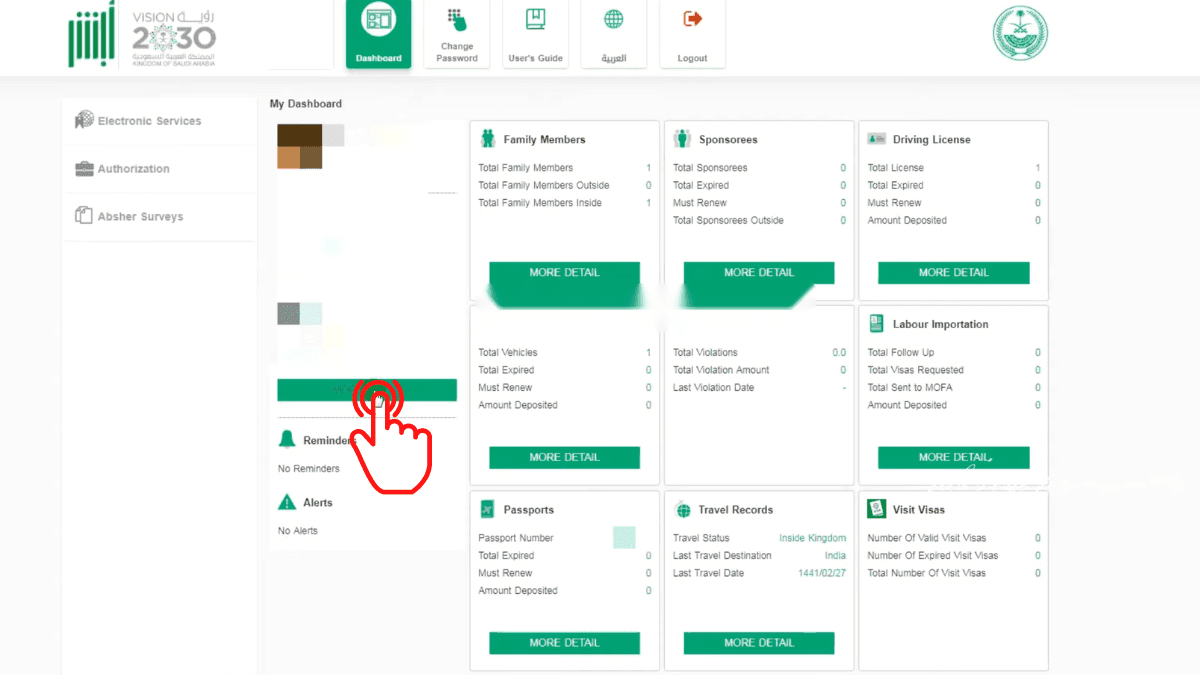This screenshot has height=675, width=1200.
Task: Click MORE DETAIL in the Passports card
Action: tap(564, 643)
